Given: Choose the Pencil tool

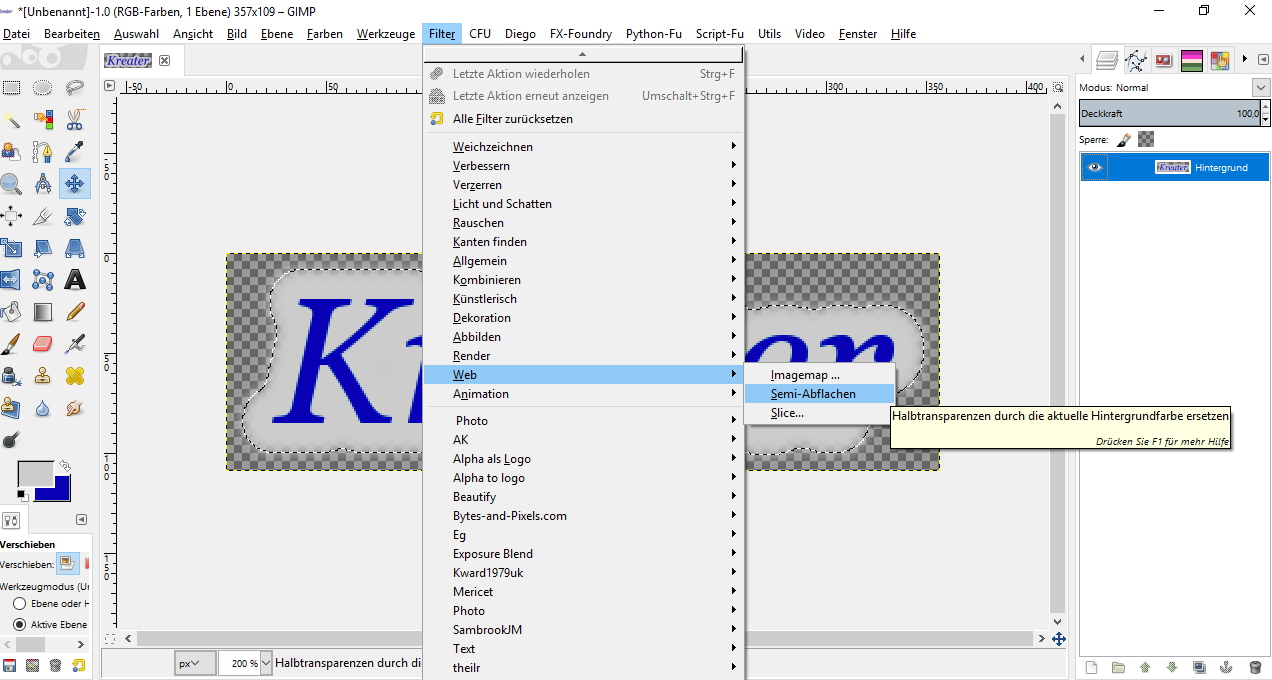Looking at the screenshot, I should pos(74,312).
